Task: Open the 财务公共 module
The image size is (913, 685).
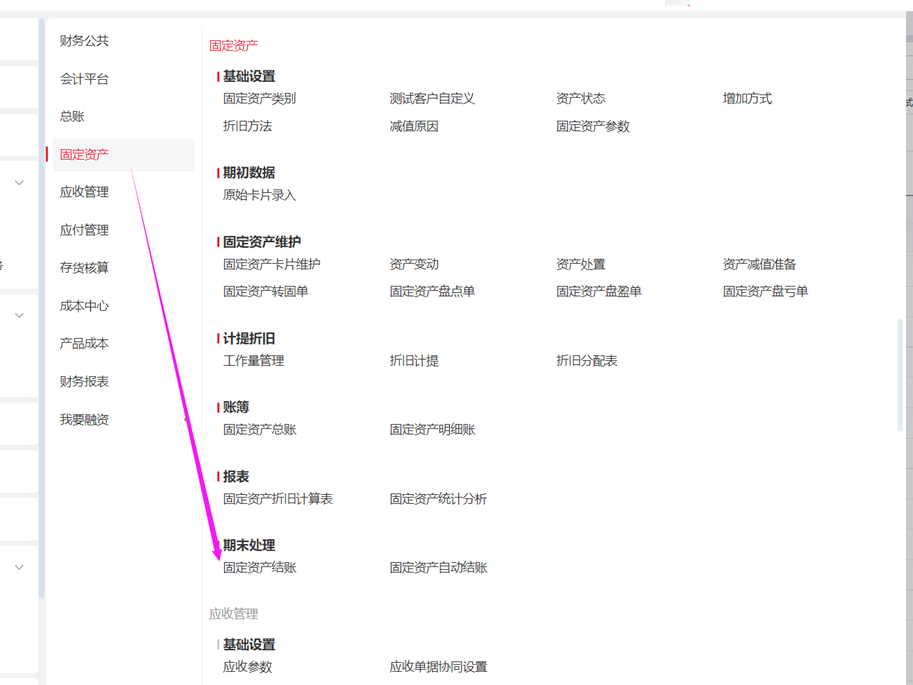Action: point(84,41)
